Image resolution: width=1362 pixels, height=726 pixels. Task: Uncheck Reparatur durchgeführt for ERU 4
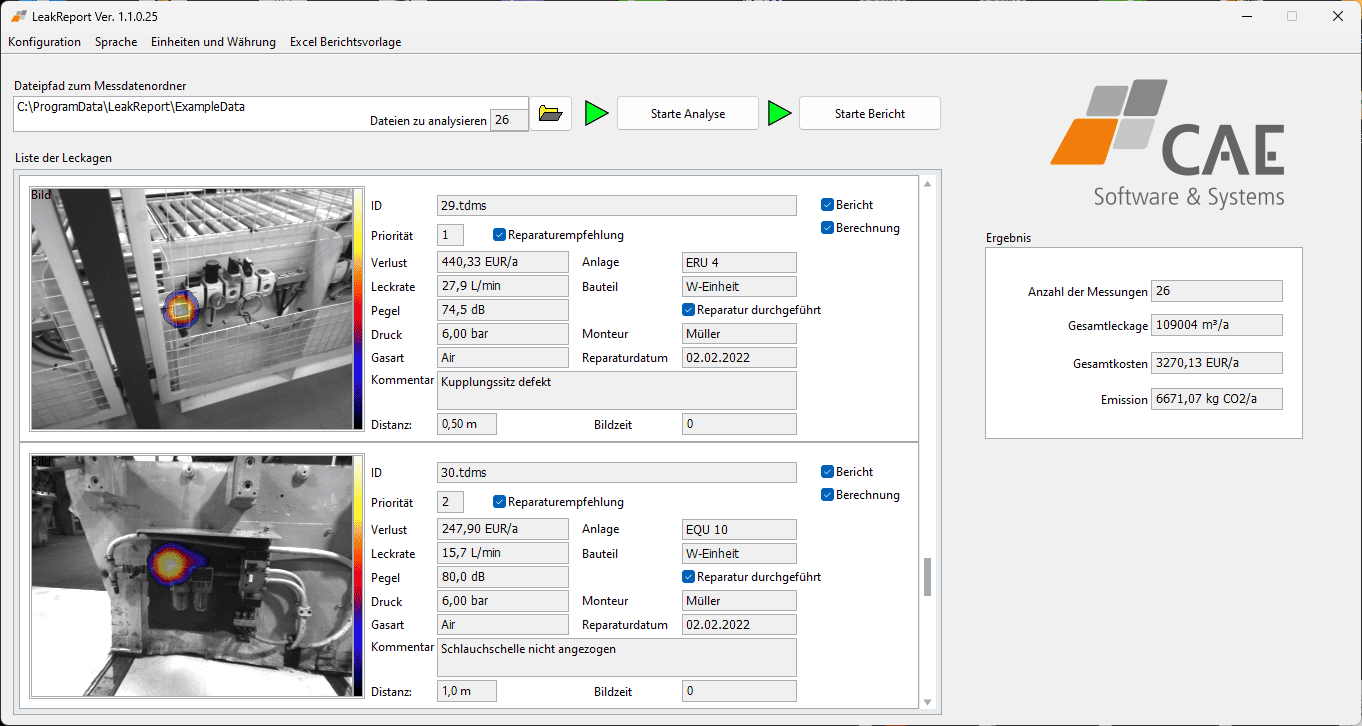tap(688, 309)
